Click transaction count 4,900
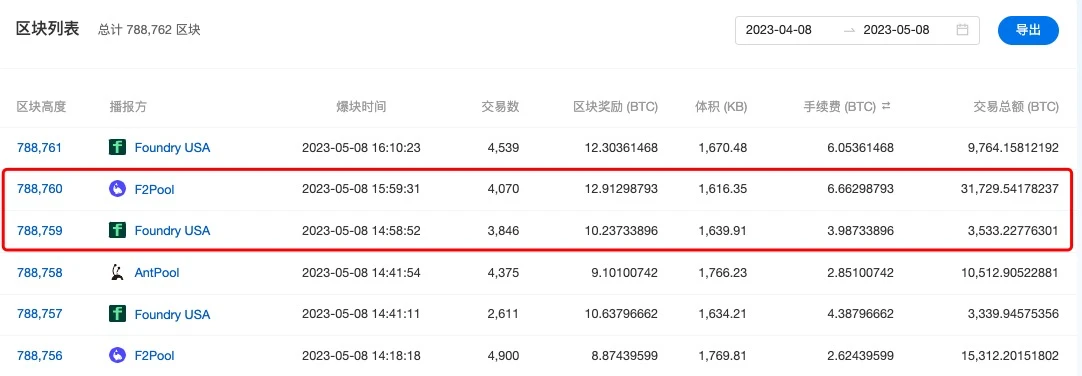Image resolution: width=1082 pixels, height=376 pixels. coord(503,356)
